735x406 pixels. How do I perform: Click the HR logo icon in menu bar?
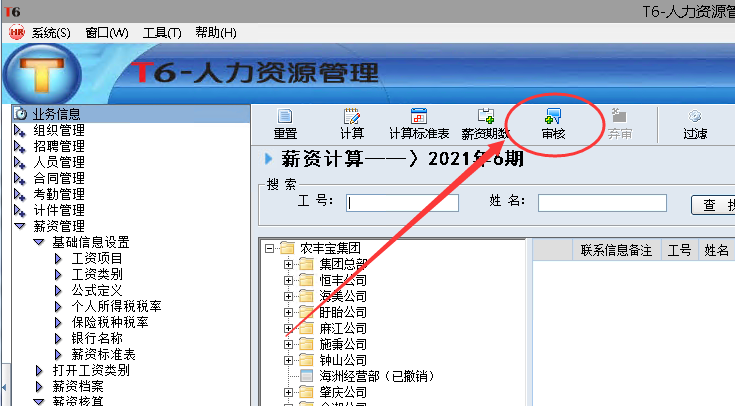point(17,33)
